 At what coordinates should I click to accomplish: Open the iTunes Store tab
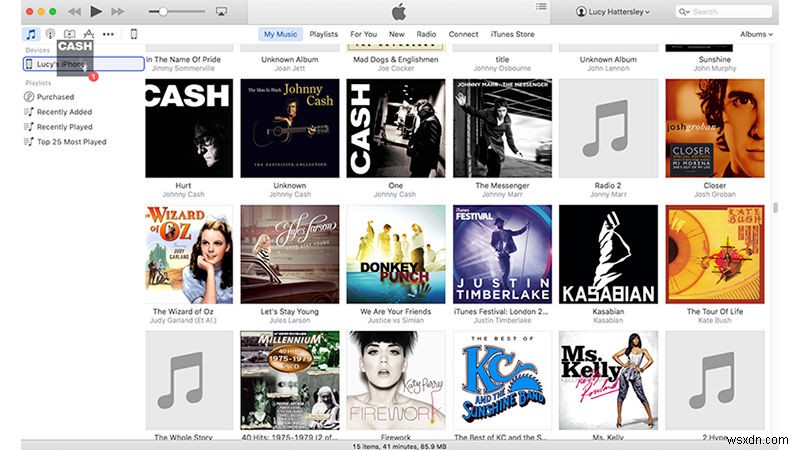tap(511, 34)
